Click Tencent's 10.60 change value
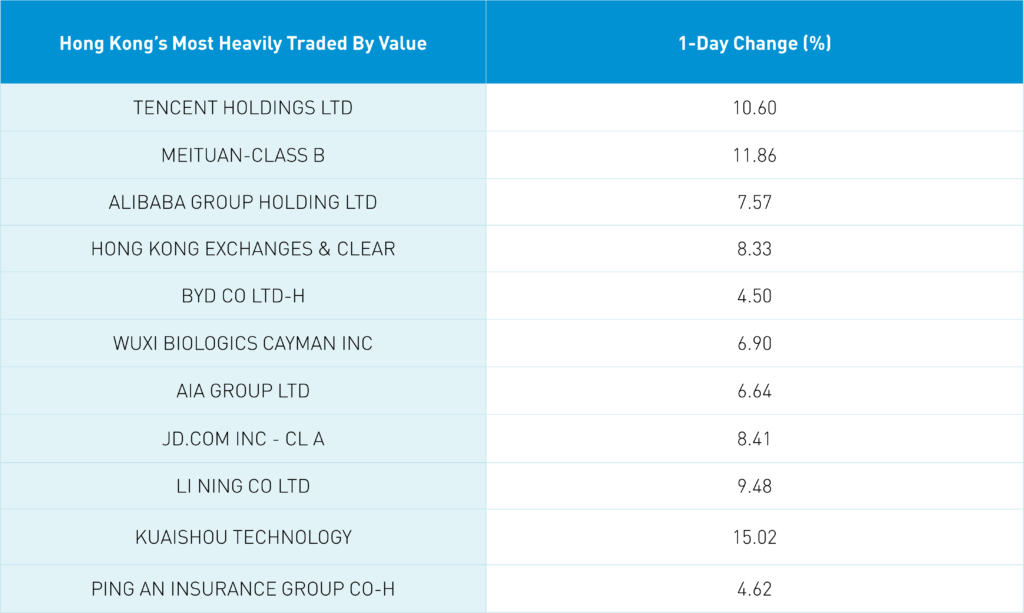Screen dimensions: 1024x613 (x=754, y=108)
